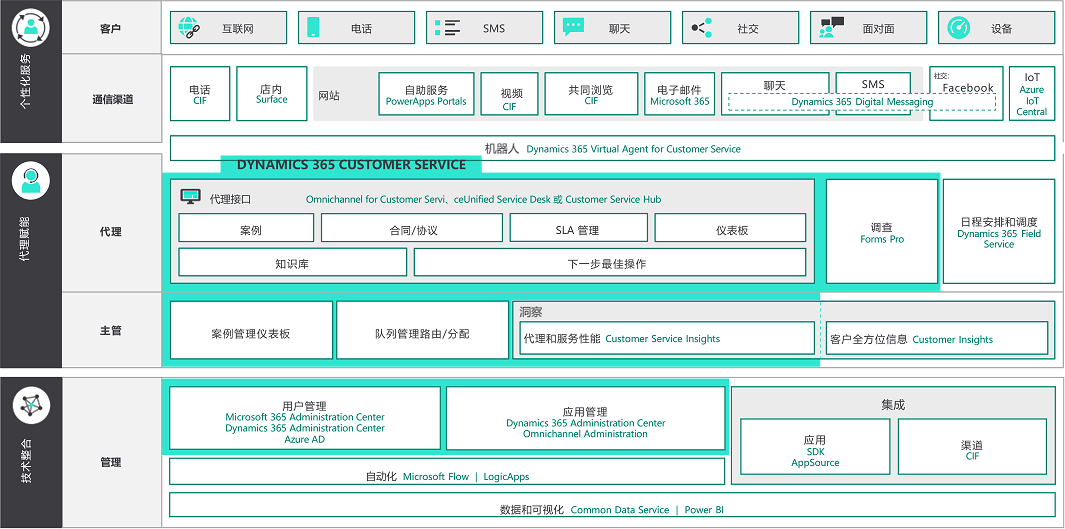Open the 调查 Forms Pro box
The height and width of the screenshot is (529, 1065).
(882, 232)
